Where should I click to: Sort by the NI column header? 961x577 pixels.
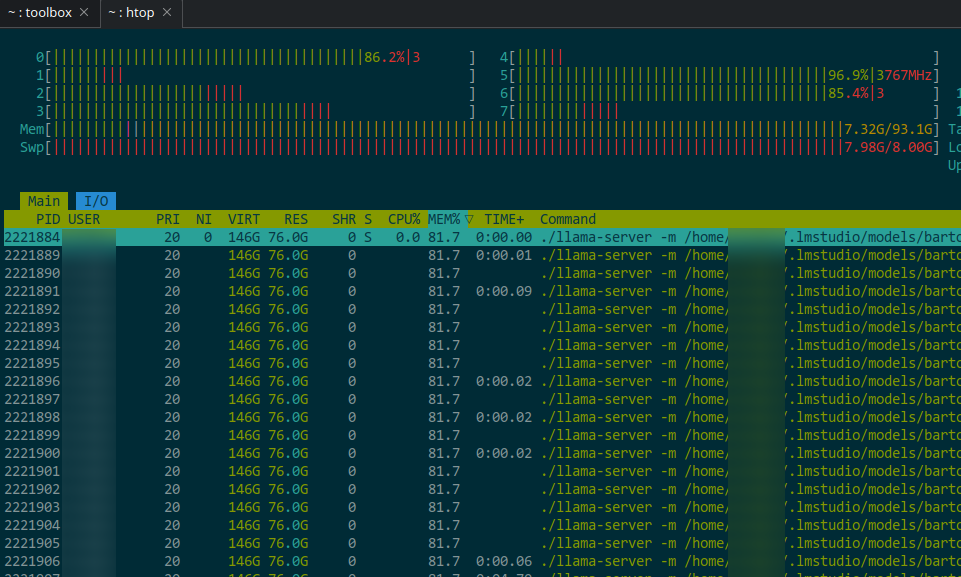click(x=203, y=220)
